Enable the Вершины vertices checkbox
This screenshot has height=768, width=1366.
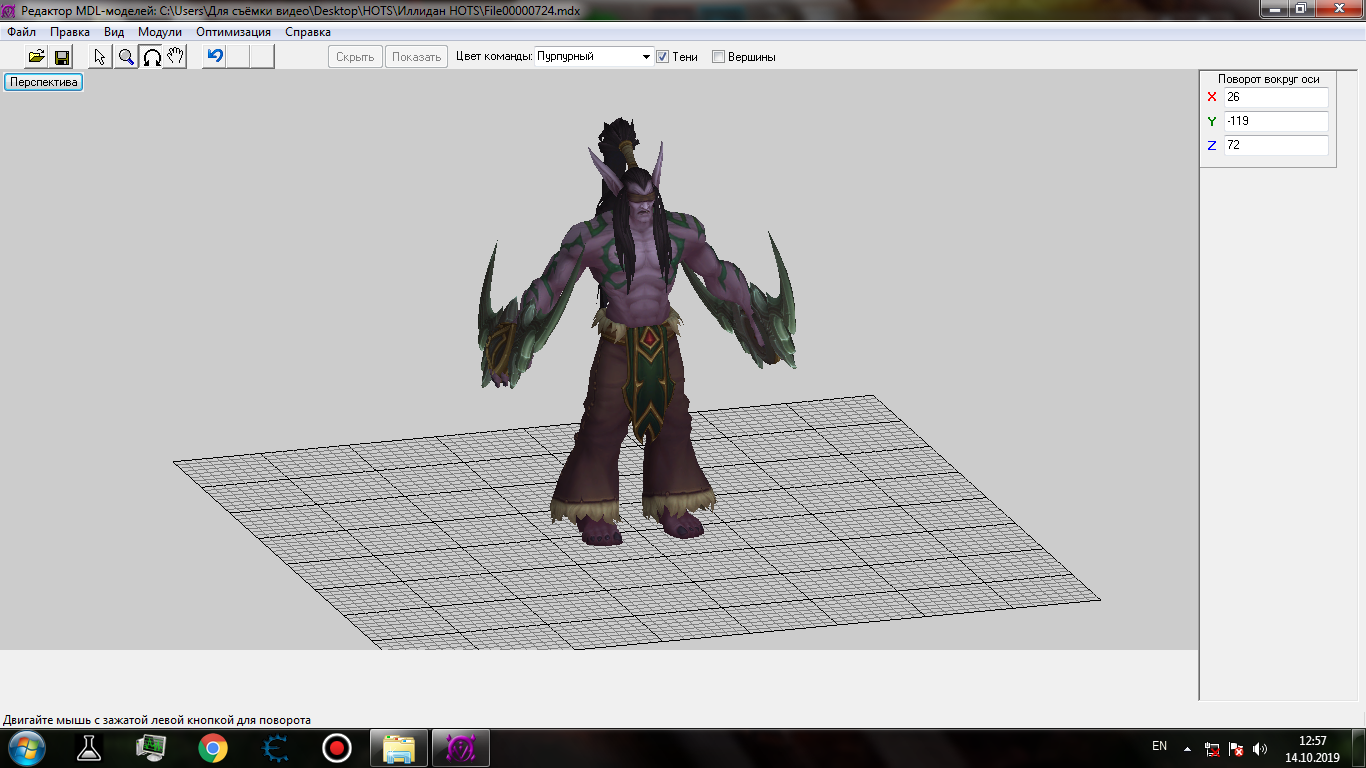[x=718, y=57]
